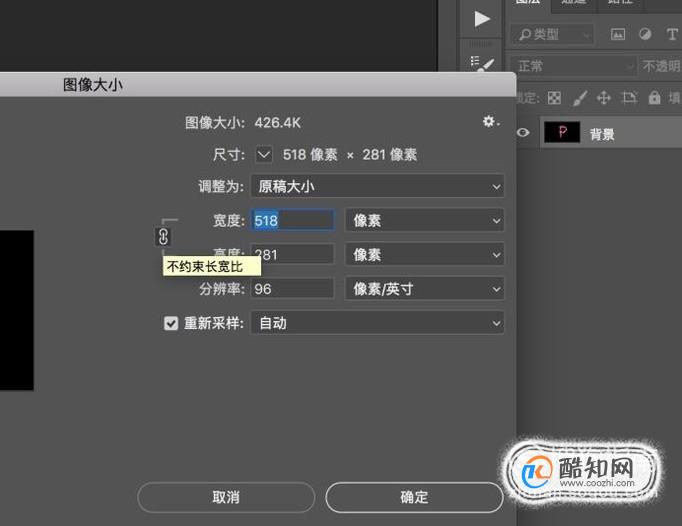Select the 背景 layer name
Viewport: 682px width, 526px height.
[602, 134]
